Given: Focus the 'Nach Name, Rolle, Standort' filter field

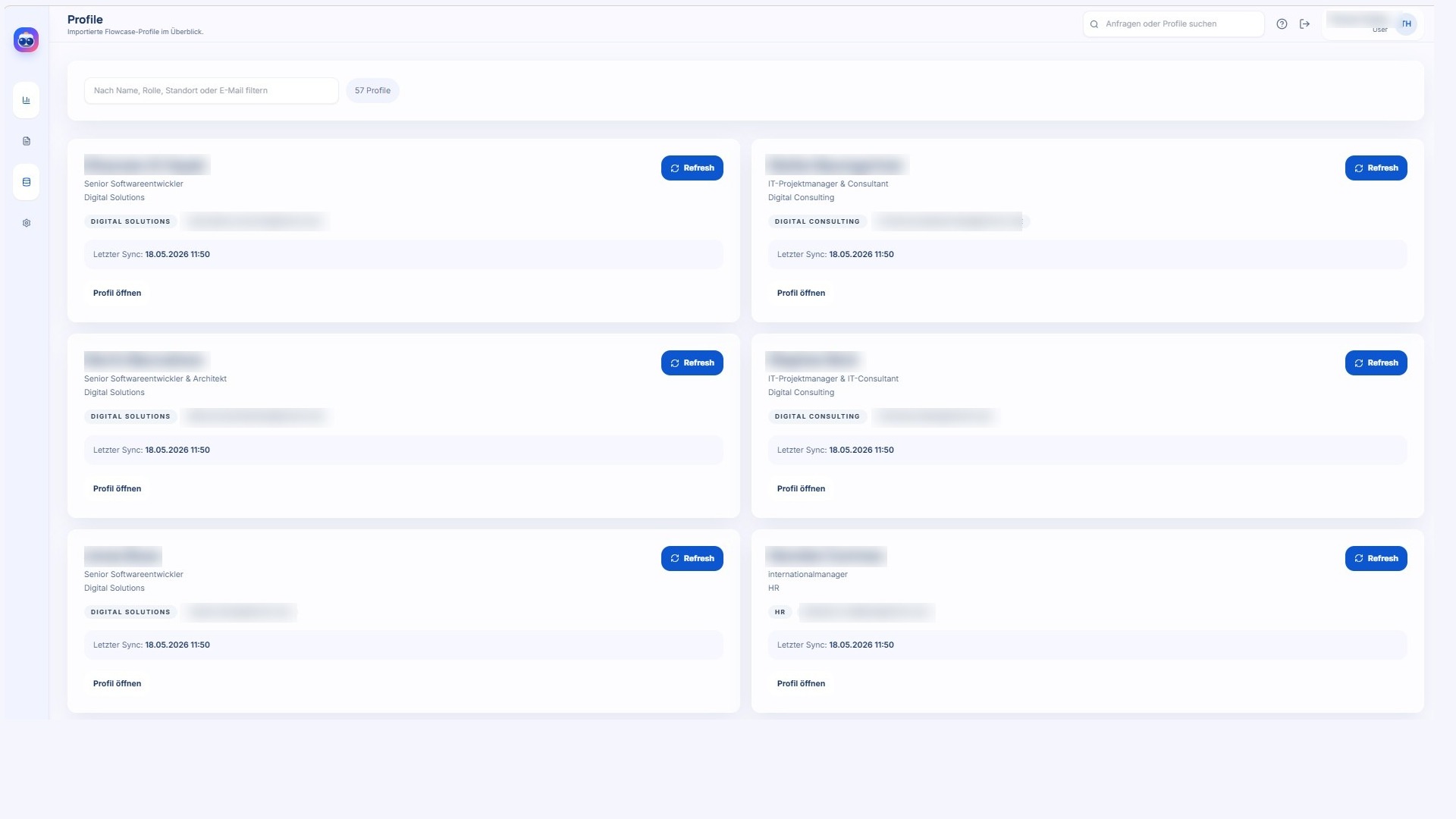Looking at the screenshot, I should pyautogui.click(x=211, y=90).
